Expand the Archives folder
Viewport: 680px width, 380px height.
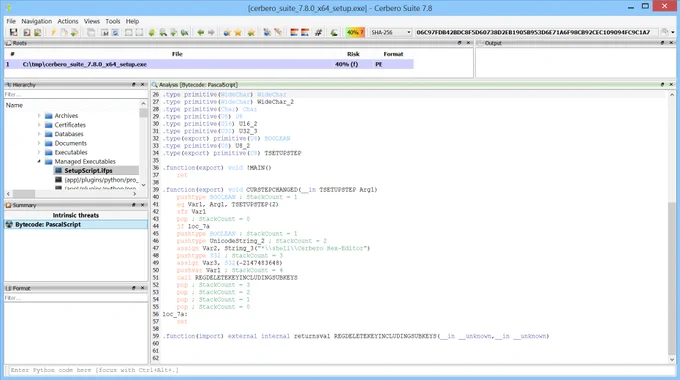tap(39, 115)
